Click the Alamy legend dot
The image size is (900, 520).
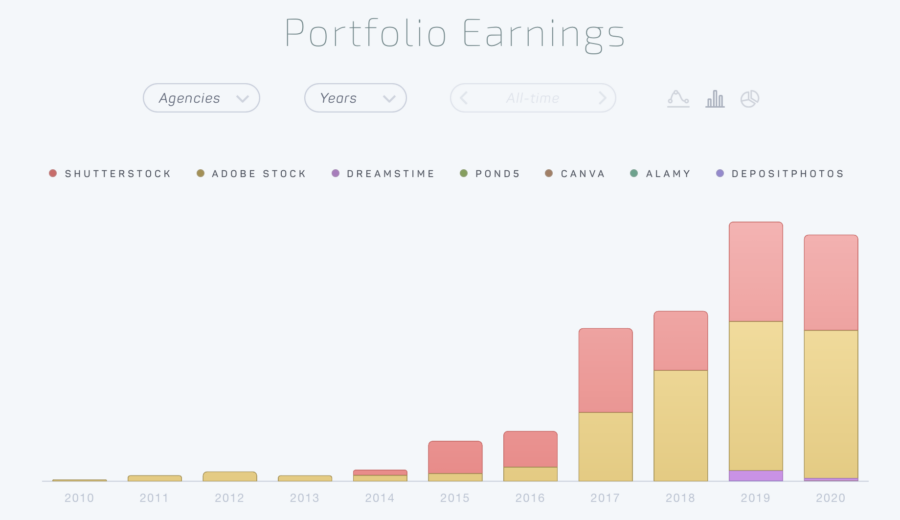click(x=634, y=173)
